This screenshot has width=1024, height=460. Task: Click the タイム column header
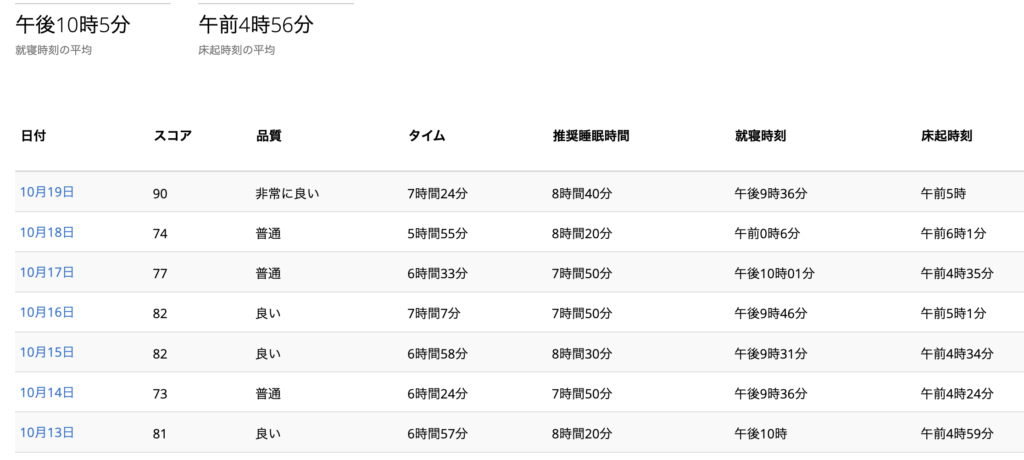[426, 136]
